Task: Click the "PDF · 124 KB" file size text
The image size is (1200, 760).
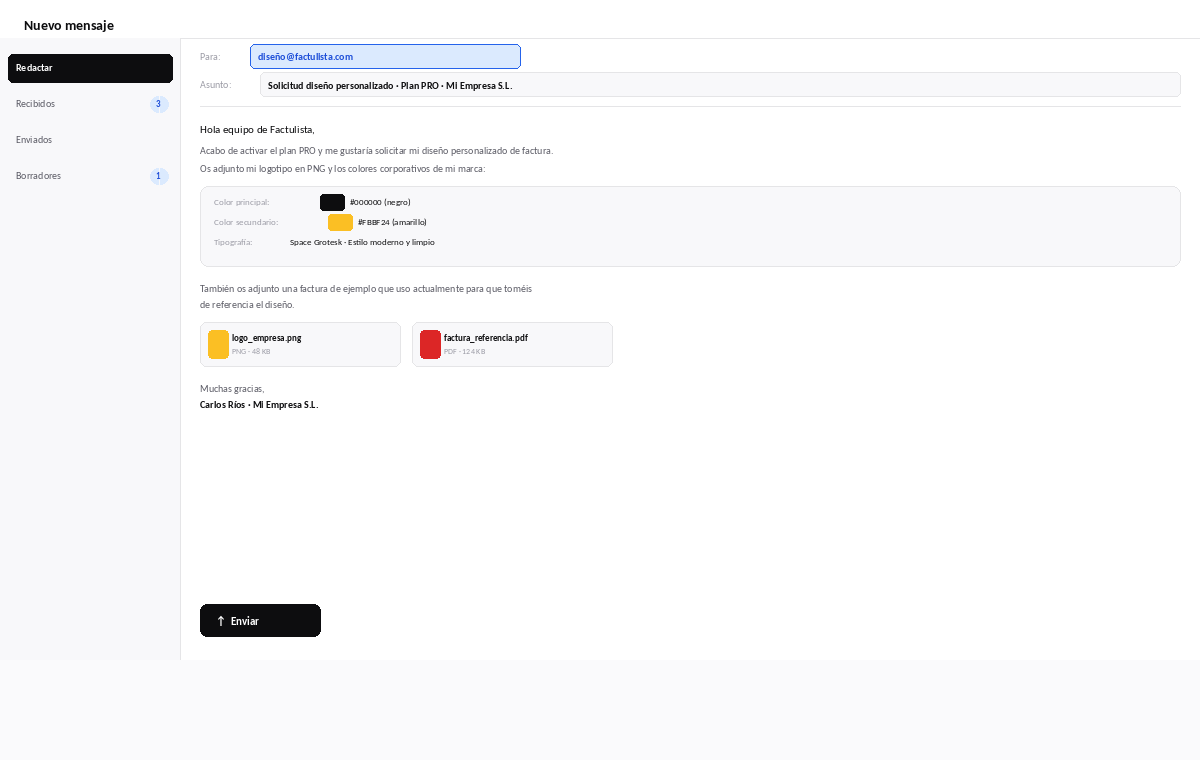Action: coord(465,352)
